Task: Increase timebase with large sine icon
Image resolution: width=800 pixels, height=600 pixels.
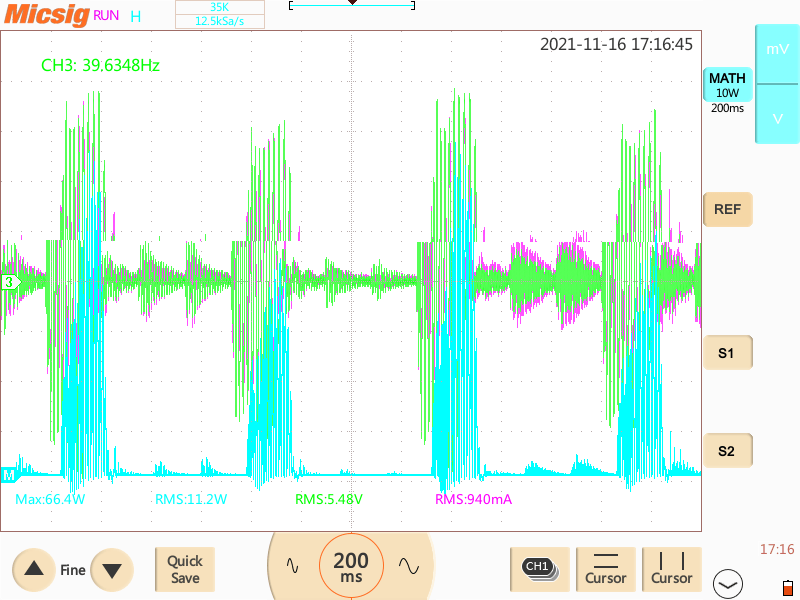Action: pos(409,565)
